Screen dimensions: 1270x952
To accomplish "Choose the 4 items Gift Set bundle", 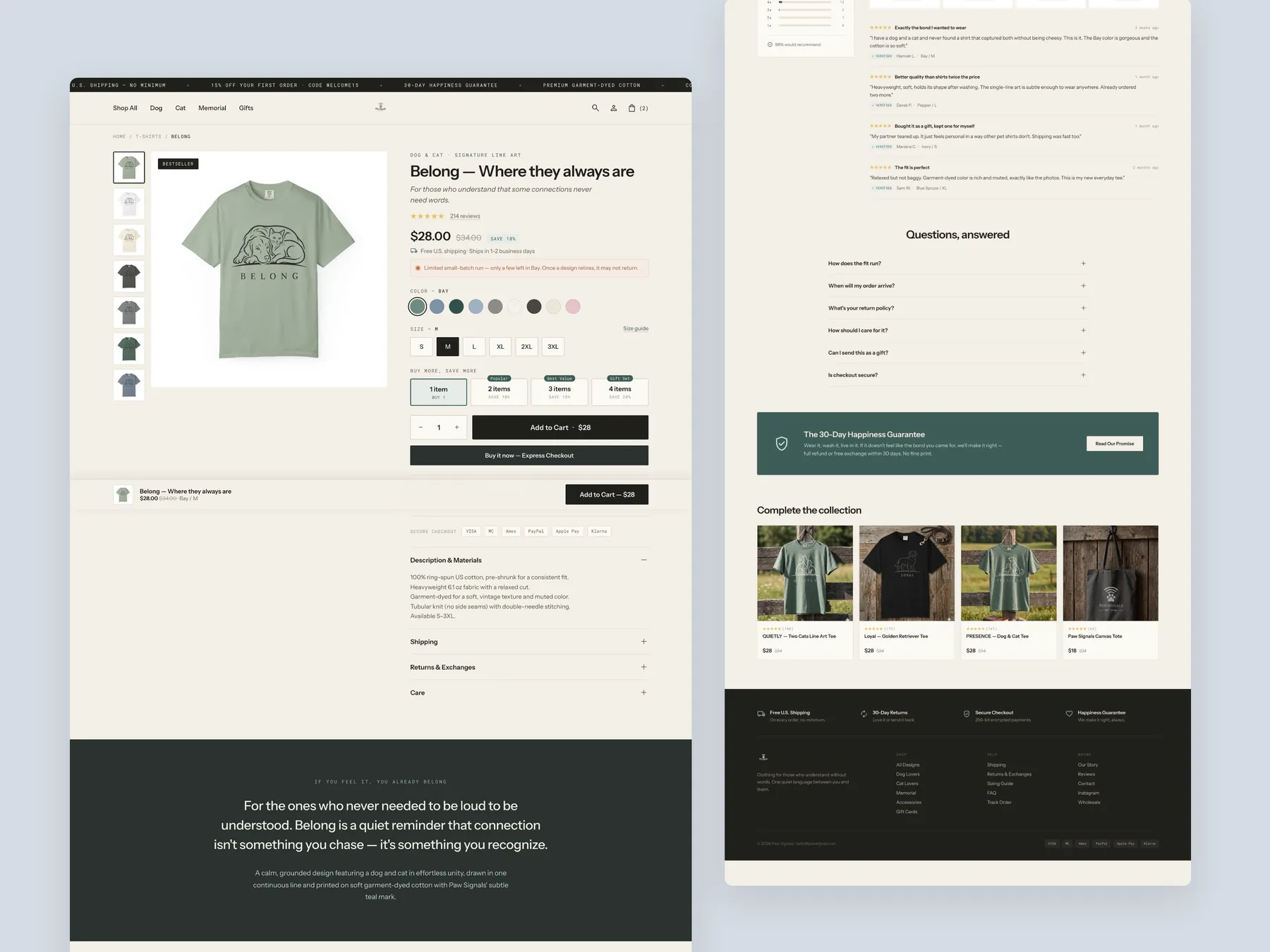I will (x=620, y=391).
